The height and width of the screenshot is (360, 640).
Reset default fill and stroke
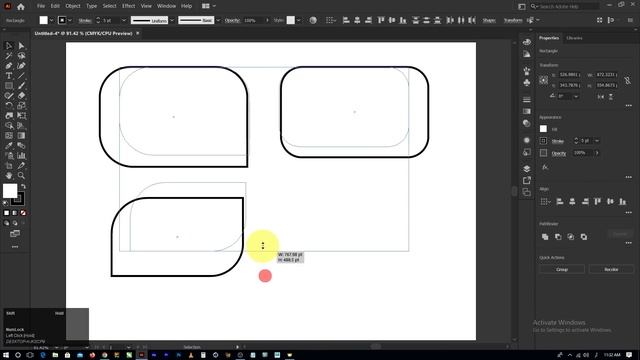[5, 202]
